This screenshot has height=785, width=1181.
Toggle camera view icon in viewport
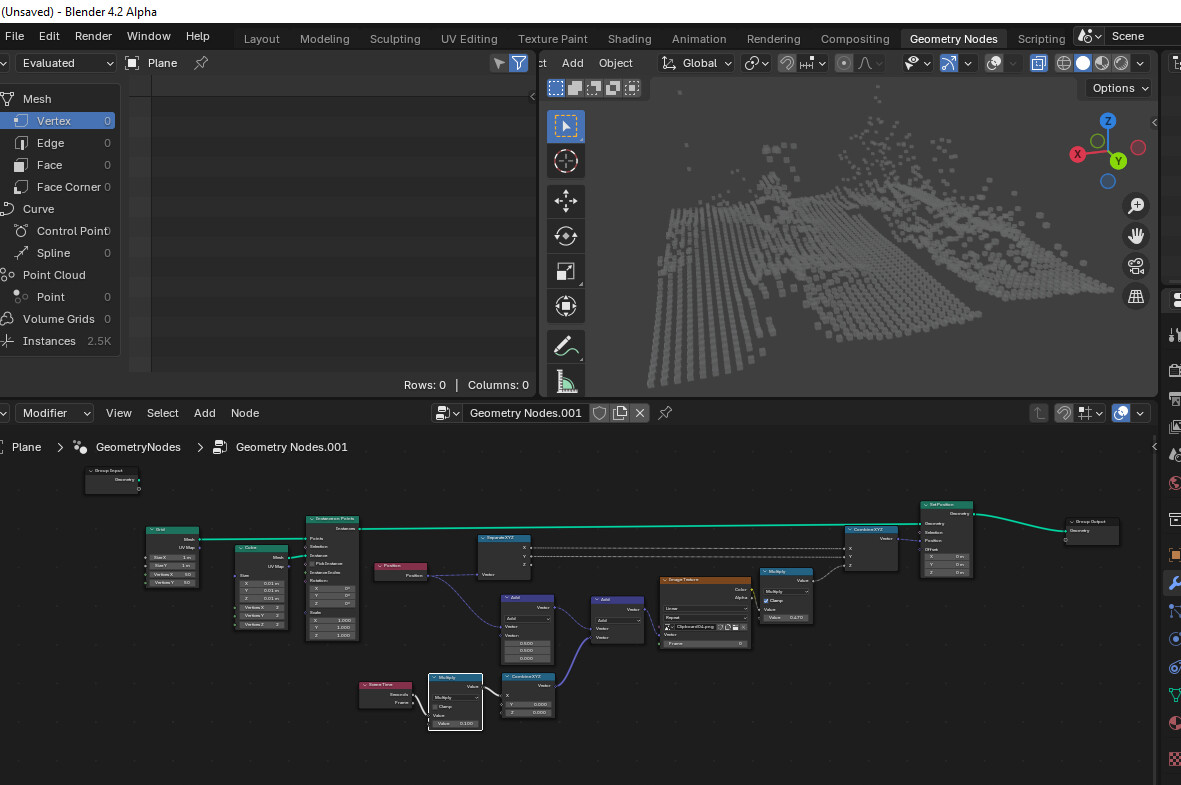point(1136,266)
